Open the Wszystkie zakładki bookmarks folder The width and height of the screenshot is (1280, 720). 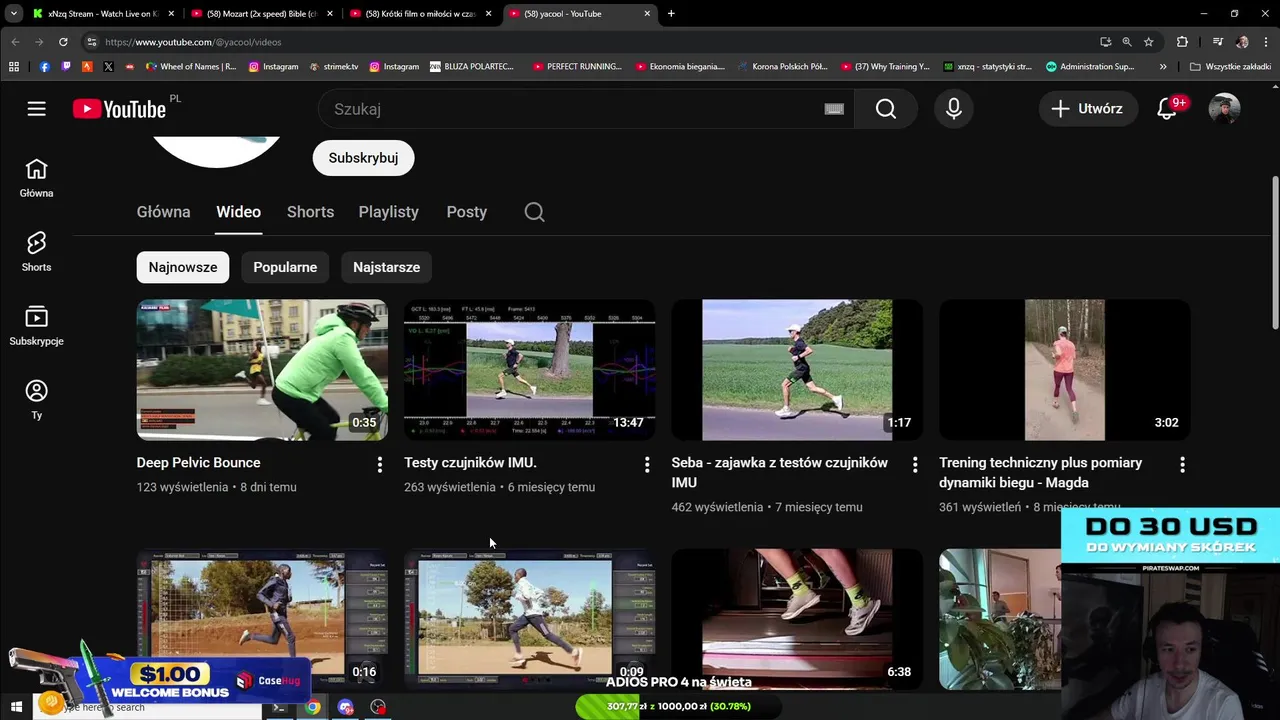click(x=1230, y=67)
